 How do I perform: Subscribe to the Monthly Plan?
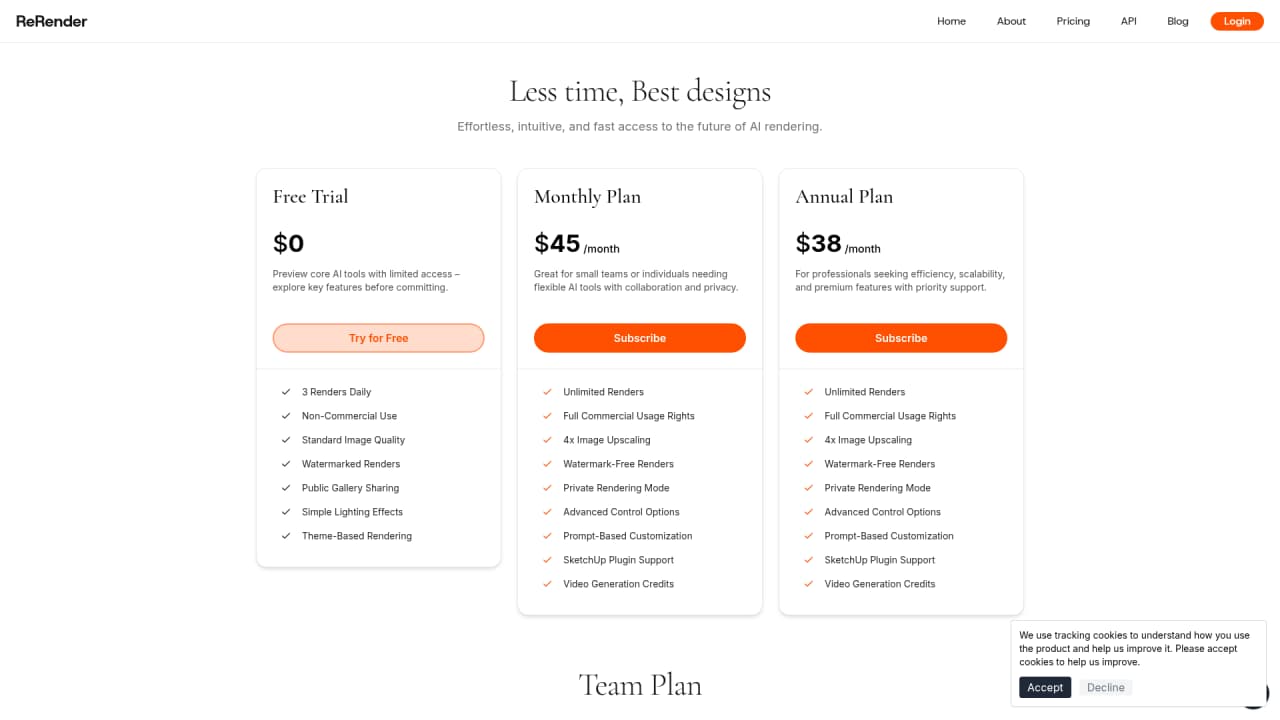coord(640,338)
